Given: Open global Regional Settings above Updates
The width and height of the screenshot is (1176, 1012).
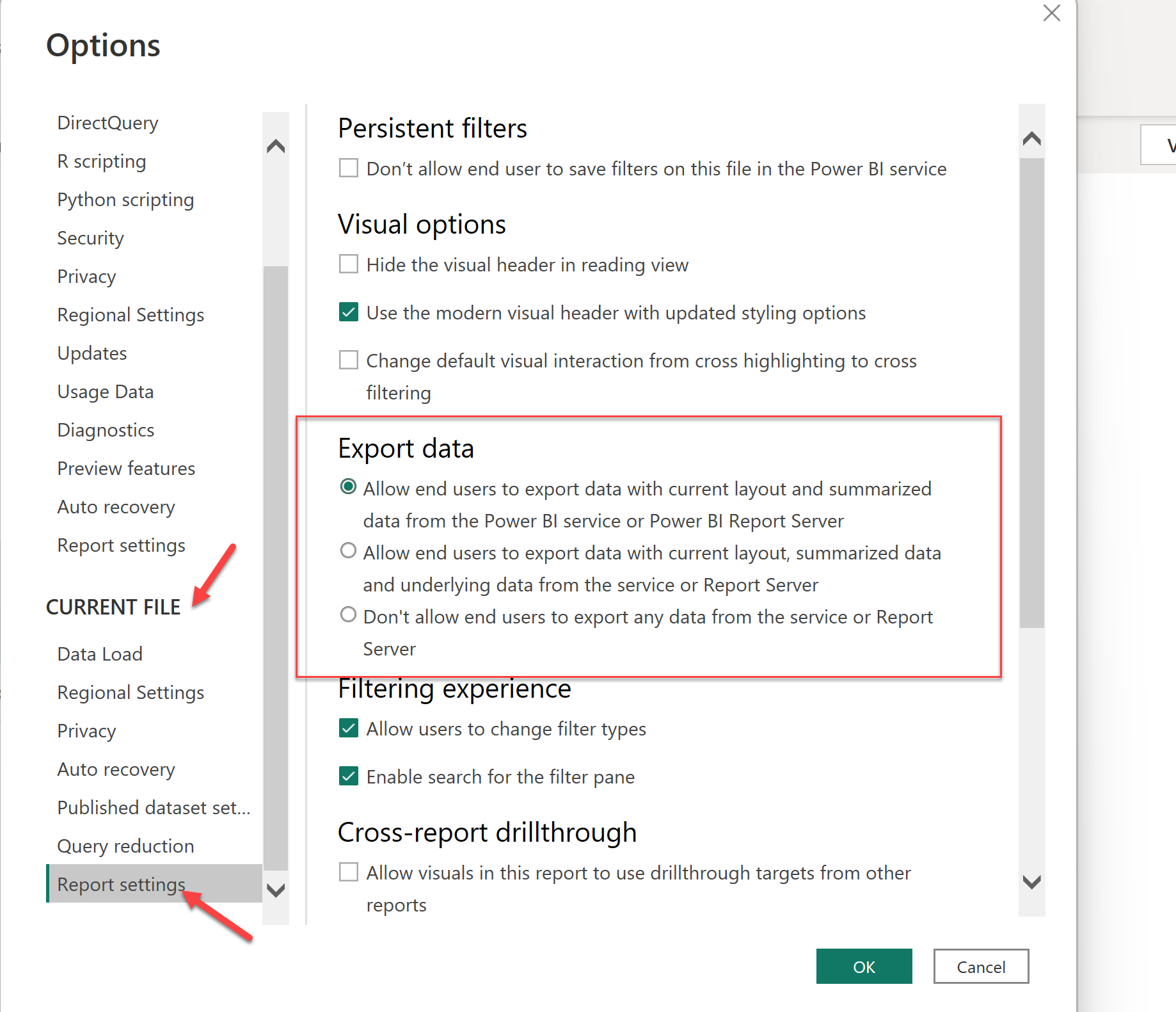Looking at the screenshot, I should point(131,315).
